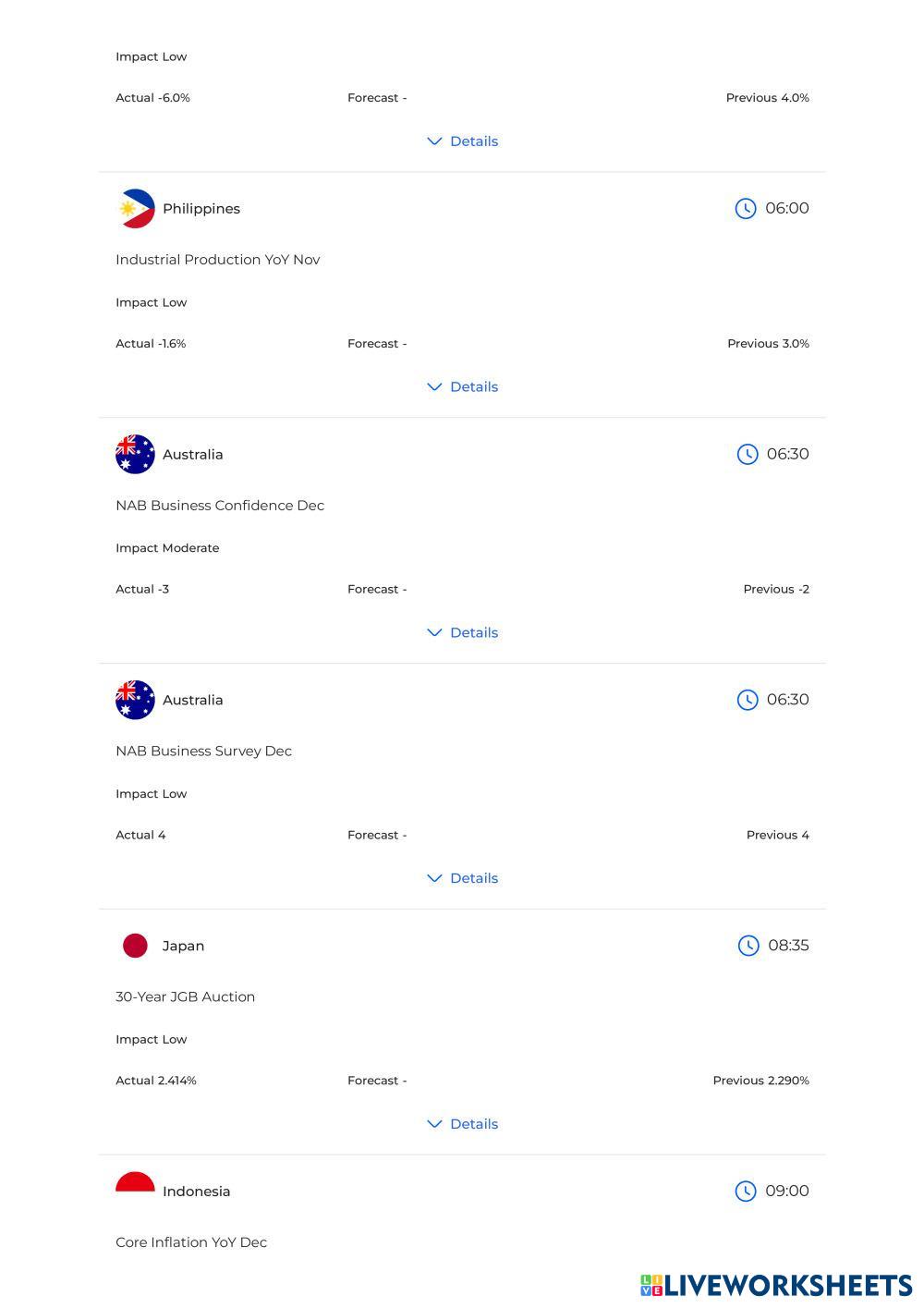Viewport: 924px width, 1308px height.
Task: Click the clock icon of NAB Business Survey
Action: [748, 700]
